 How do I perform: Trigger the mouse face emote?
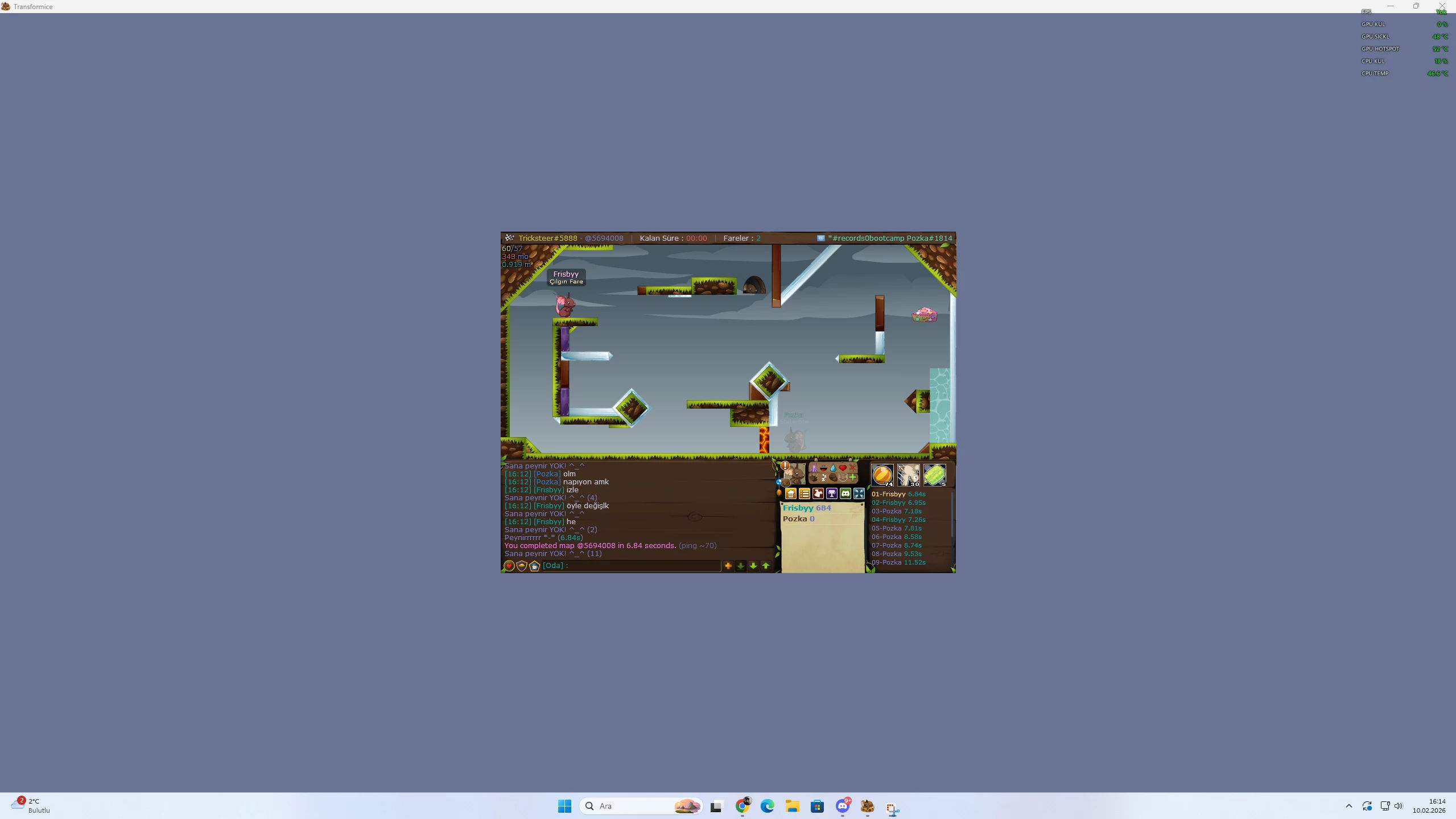[843, 478]
